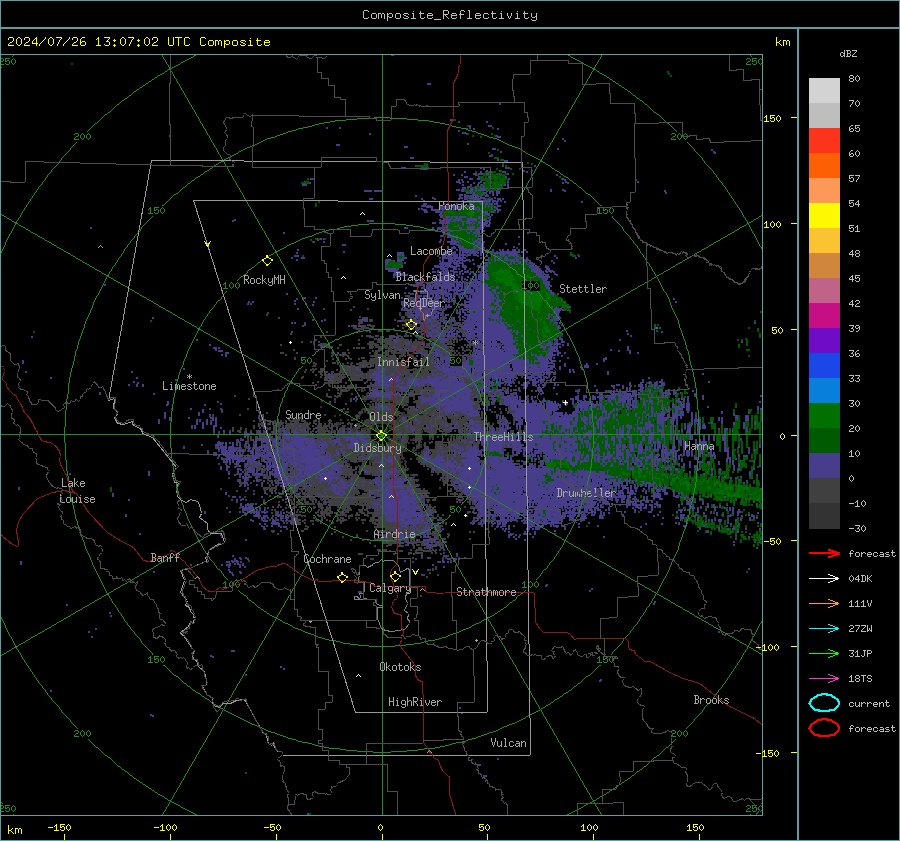Click the yellow diamond marker below RedDeer
This screenshot has width=900, height=841.
[411, 325]
